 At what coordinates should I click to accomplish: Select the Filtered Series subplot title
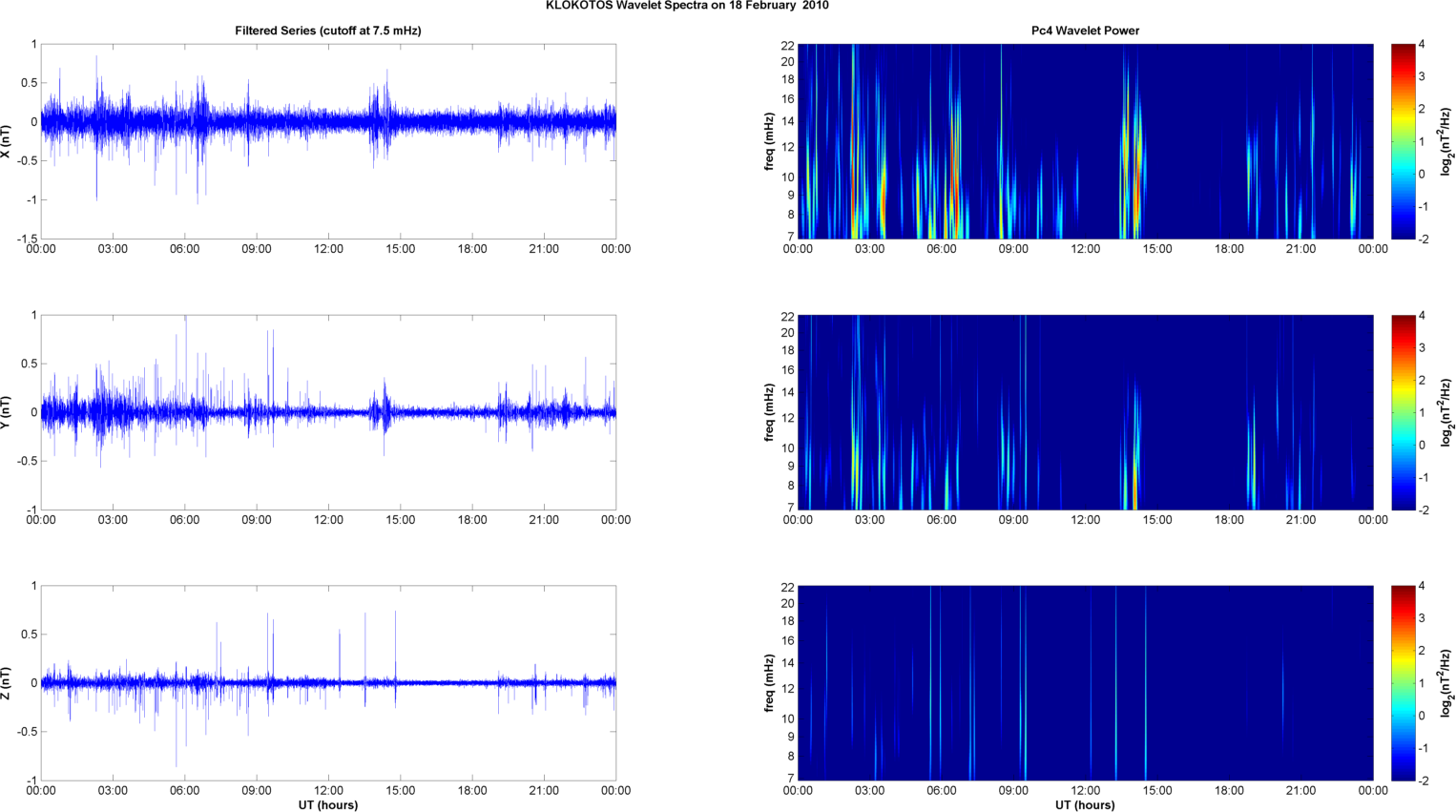(327, 31)
